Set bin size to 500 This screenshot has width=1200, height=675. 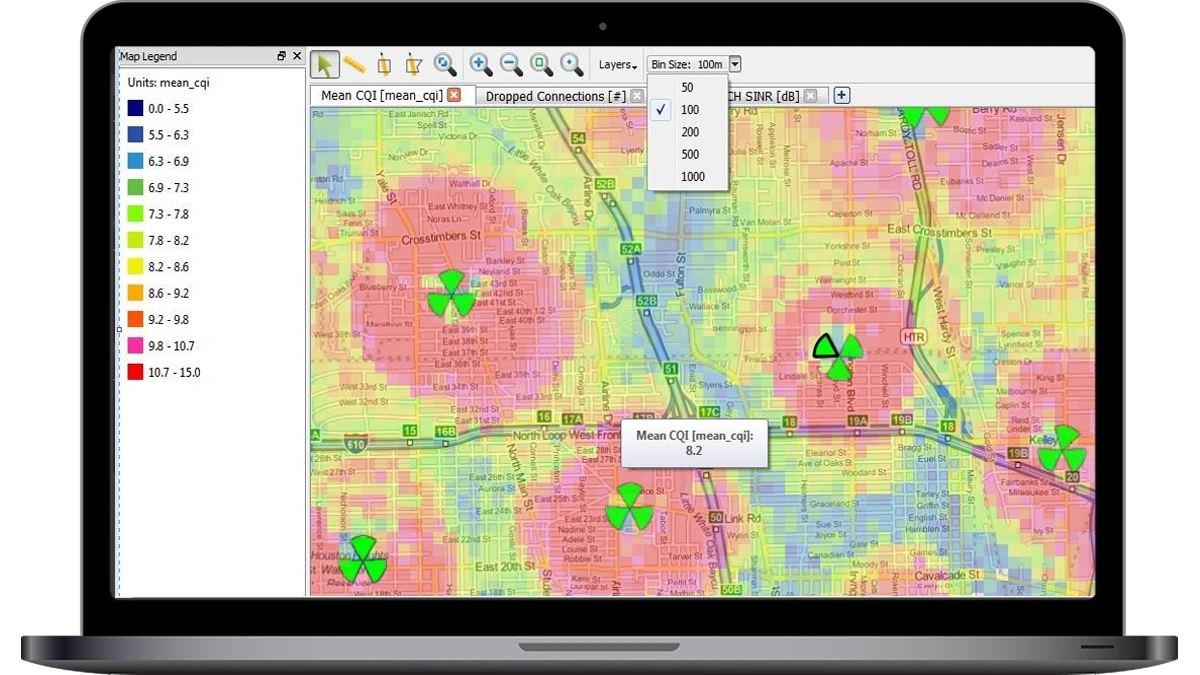click(x=690, y=155)
